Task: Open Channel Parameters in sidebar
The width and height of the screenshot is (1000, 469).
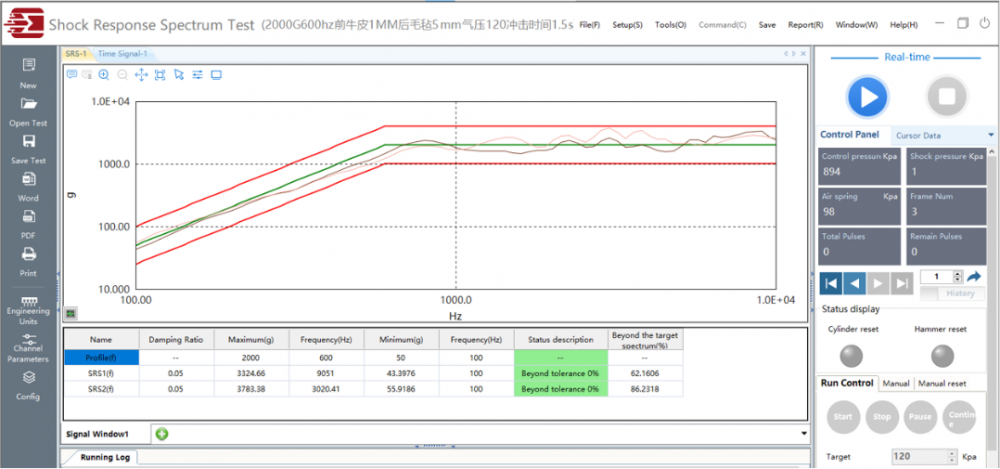Action: pyautogui.click(x=28, y=346)
